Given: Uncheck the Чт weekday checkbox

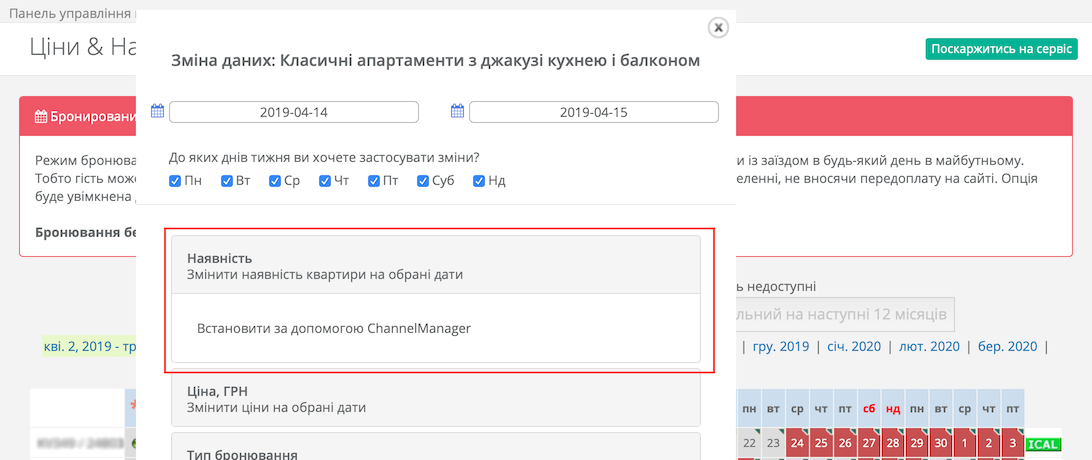Looking at the screenshot, I should (325, 181).
